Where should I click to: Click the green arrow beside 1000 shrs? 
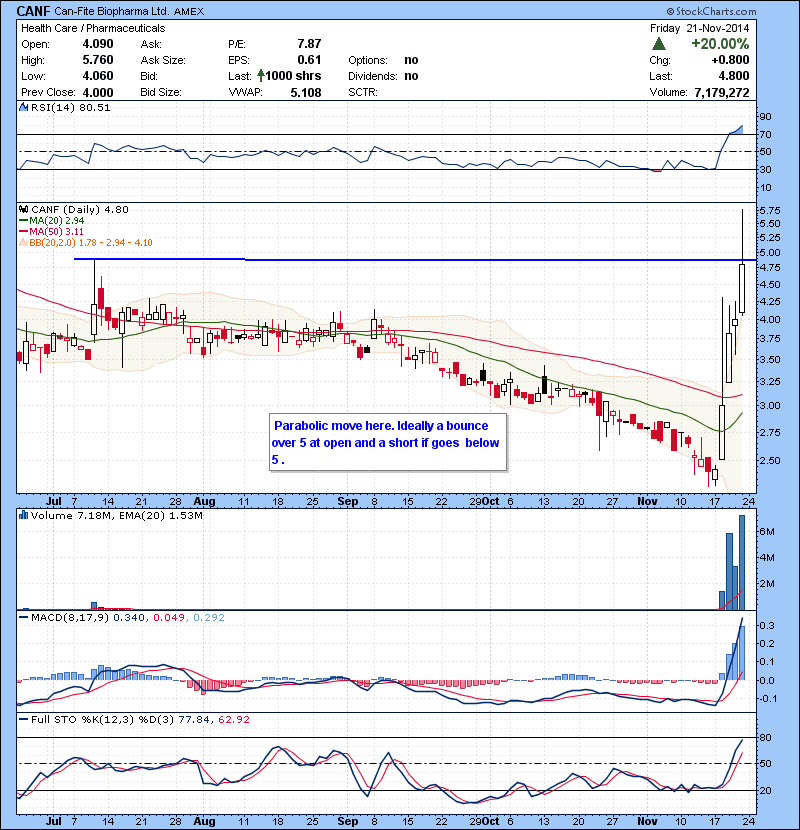click(x=261, y=76)
